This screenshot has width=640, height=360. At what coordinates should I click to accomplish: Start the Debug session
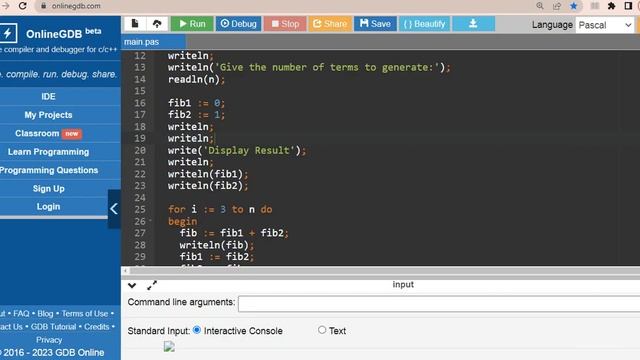coord(238,24)
